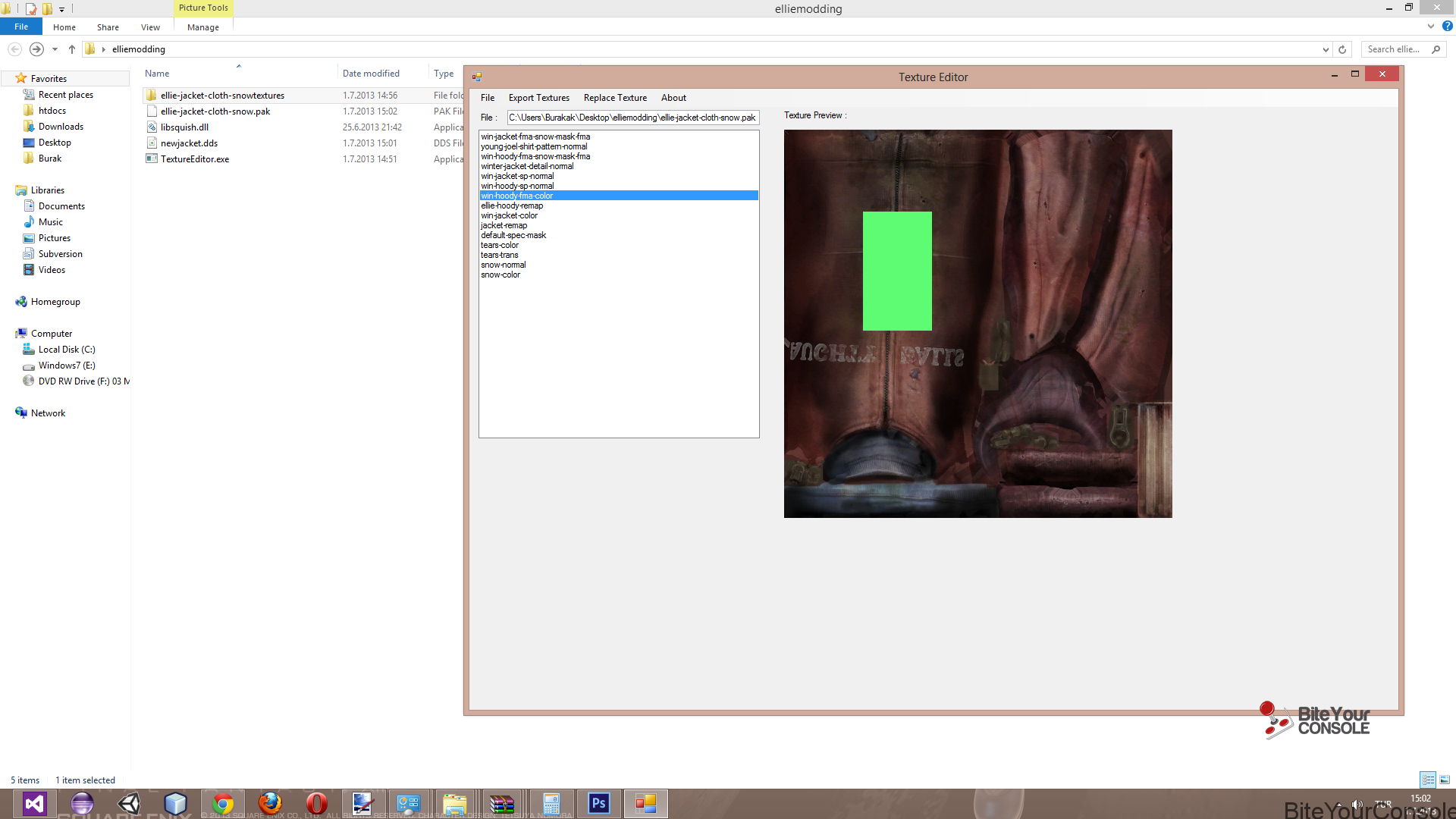The image size is (1456, 819).
Task: Select ellie-hoody-remap texture
Action: coord(512,206)
